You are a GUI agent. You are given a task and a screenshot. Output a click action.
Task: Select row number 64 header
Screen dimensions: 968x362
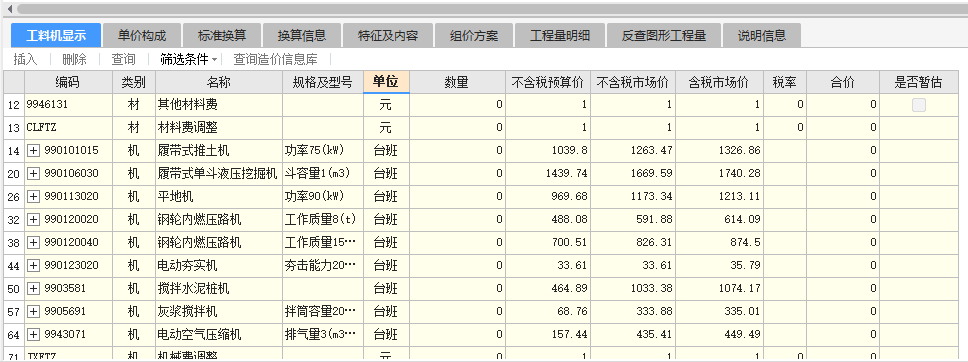click(14, 335)
